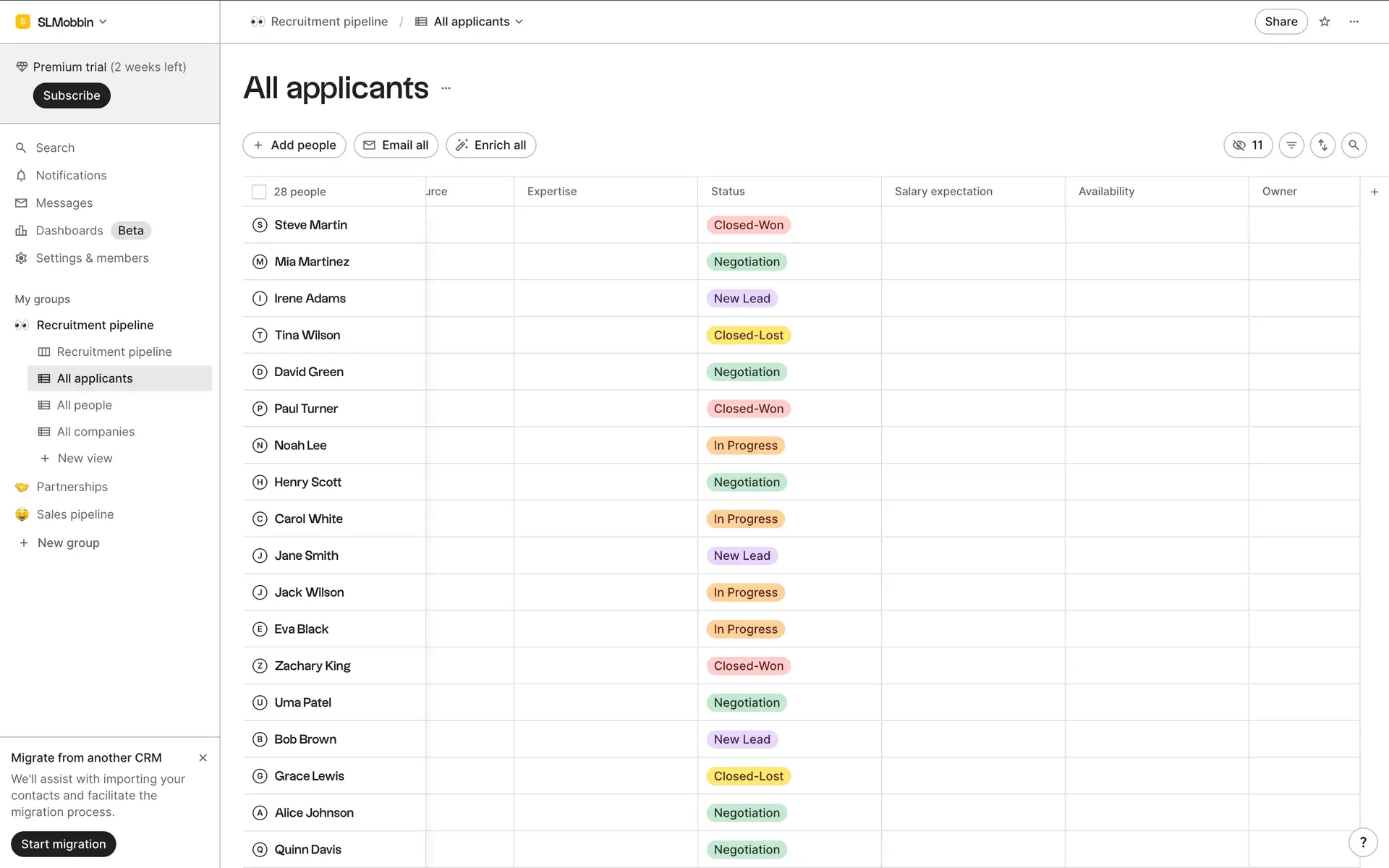Open the help question mark button
This screenshot has width=1389, height=868.
click(x=1363, y=842)
